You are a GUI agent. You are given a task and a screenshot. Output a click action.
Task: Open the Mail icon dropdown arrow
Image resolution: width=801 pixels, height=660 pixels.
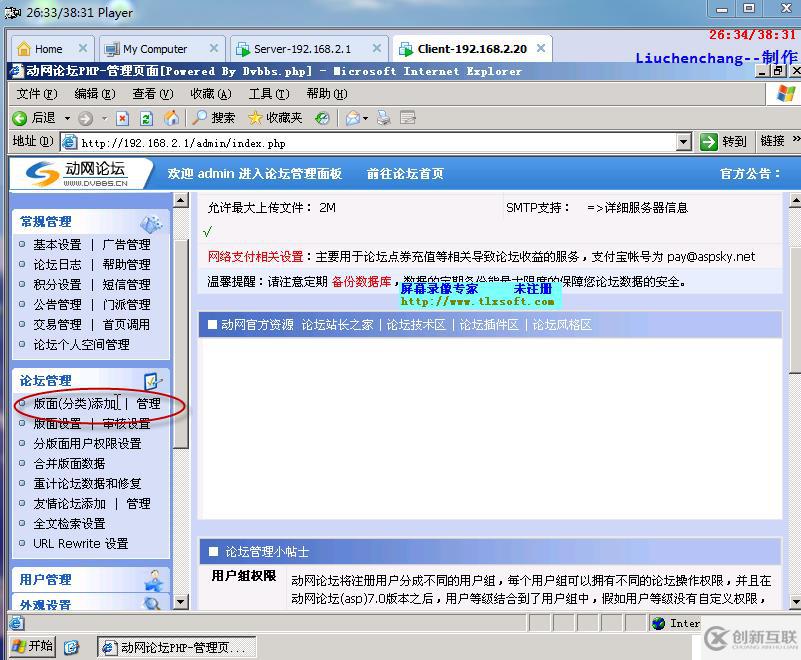click(x=366, y=119)
